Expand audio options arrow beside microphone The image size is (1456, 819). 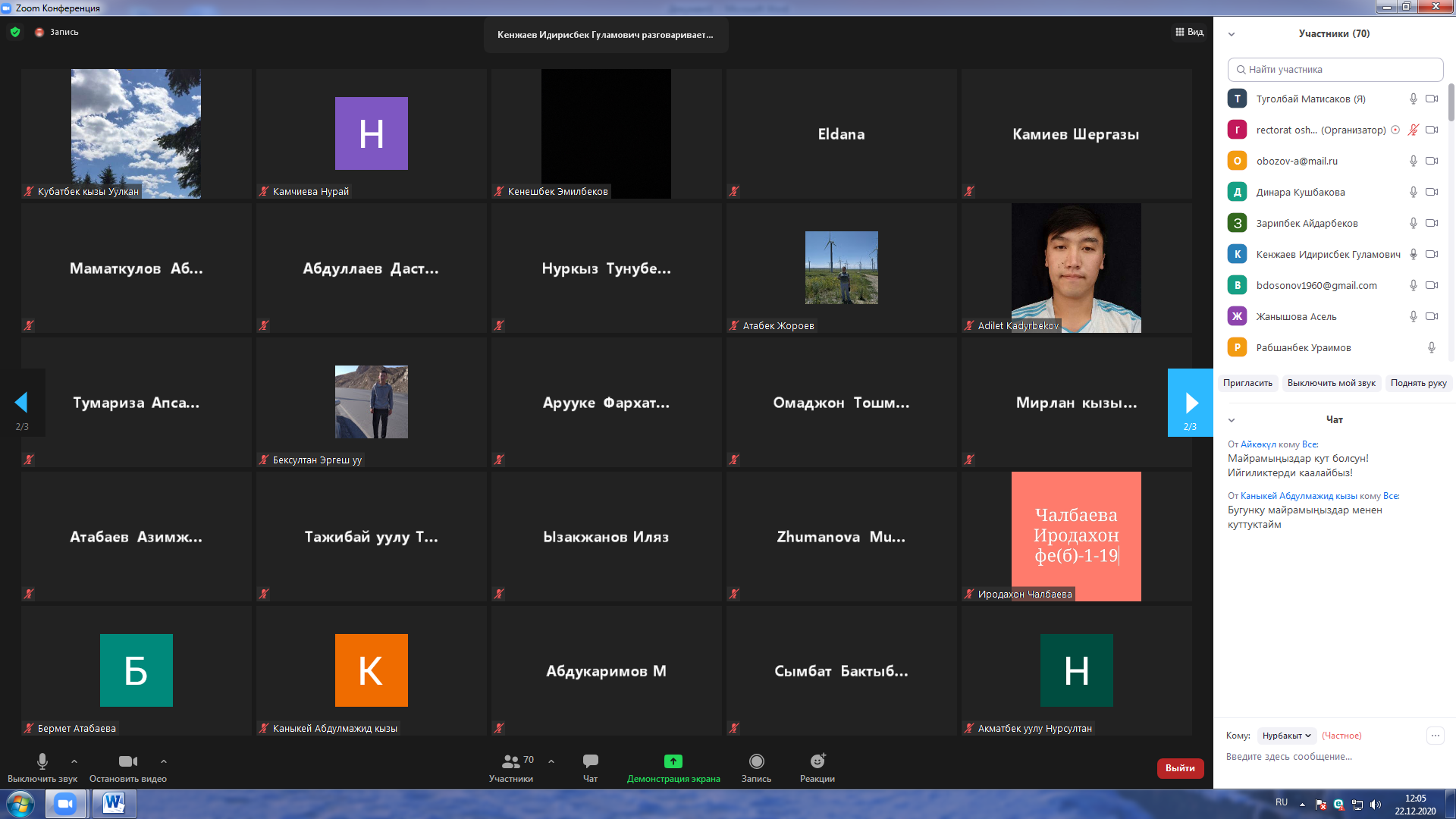(x=74, y=761)
